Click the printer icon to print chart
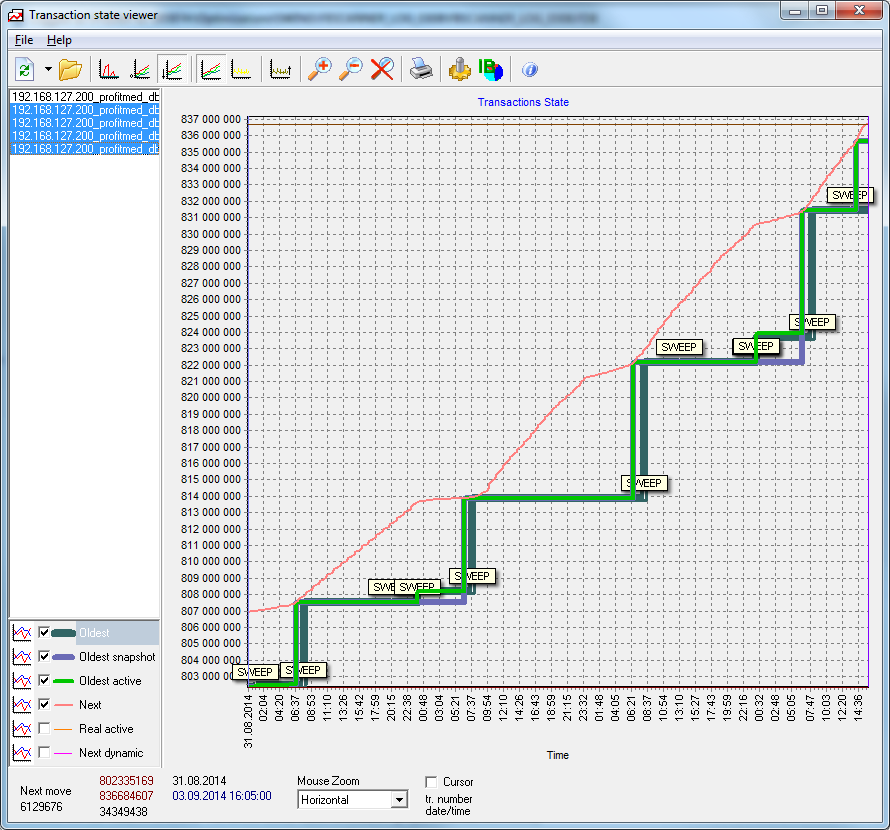 coord(422,69)
